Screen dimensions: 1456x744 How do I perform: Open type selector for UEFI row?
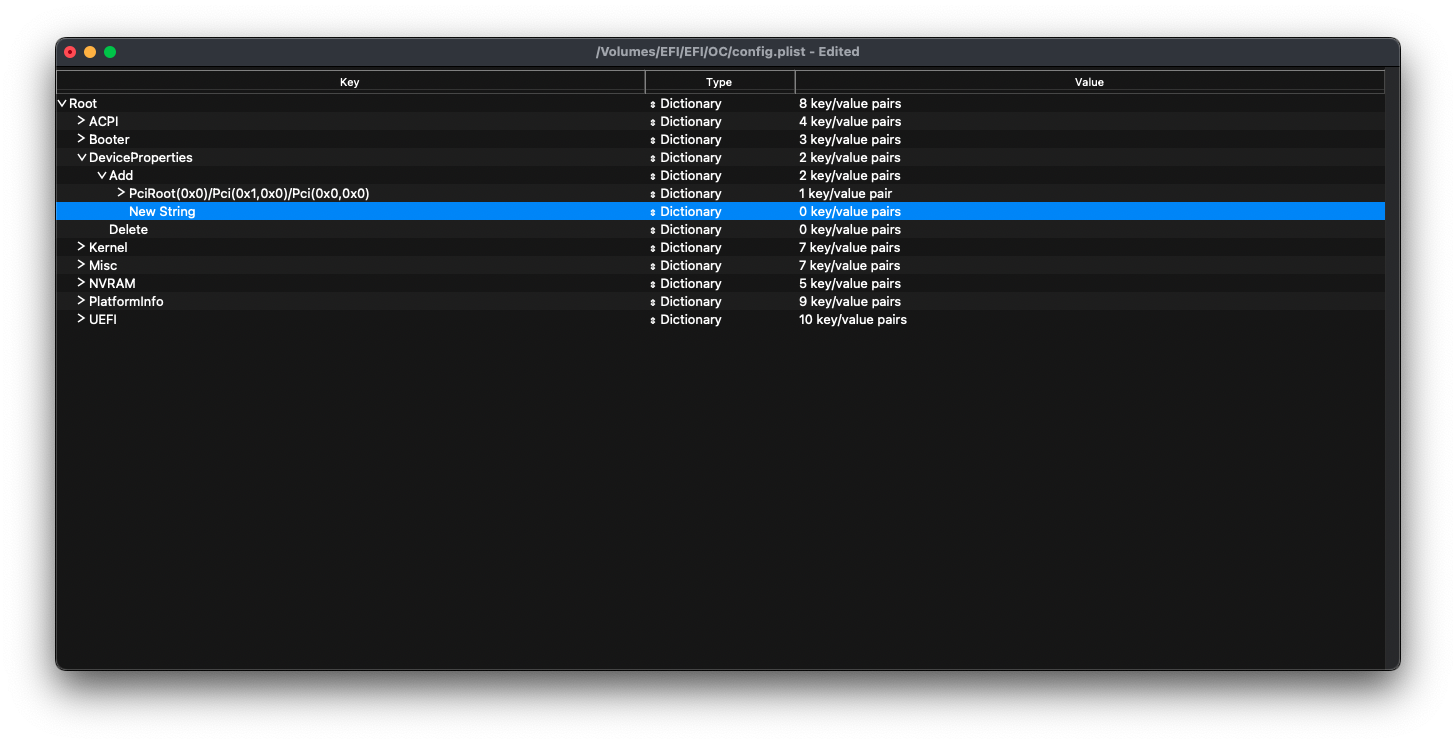point(653,320)
